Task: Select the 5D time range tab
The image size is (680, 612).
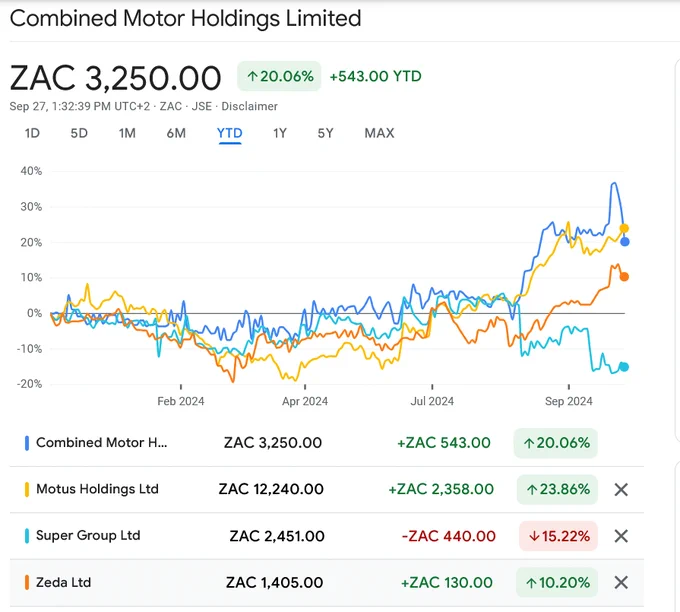Action: (x=79, y=133)
